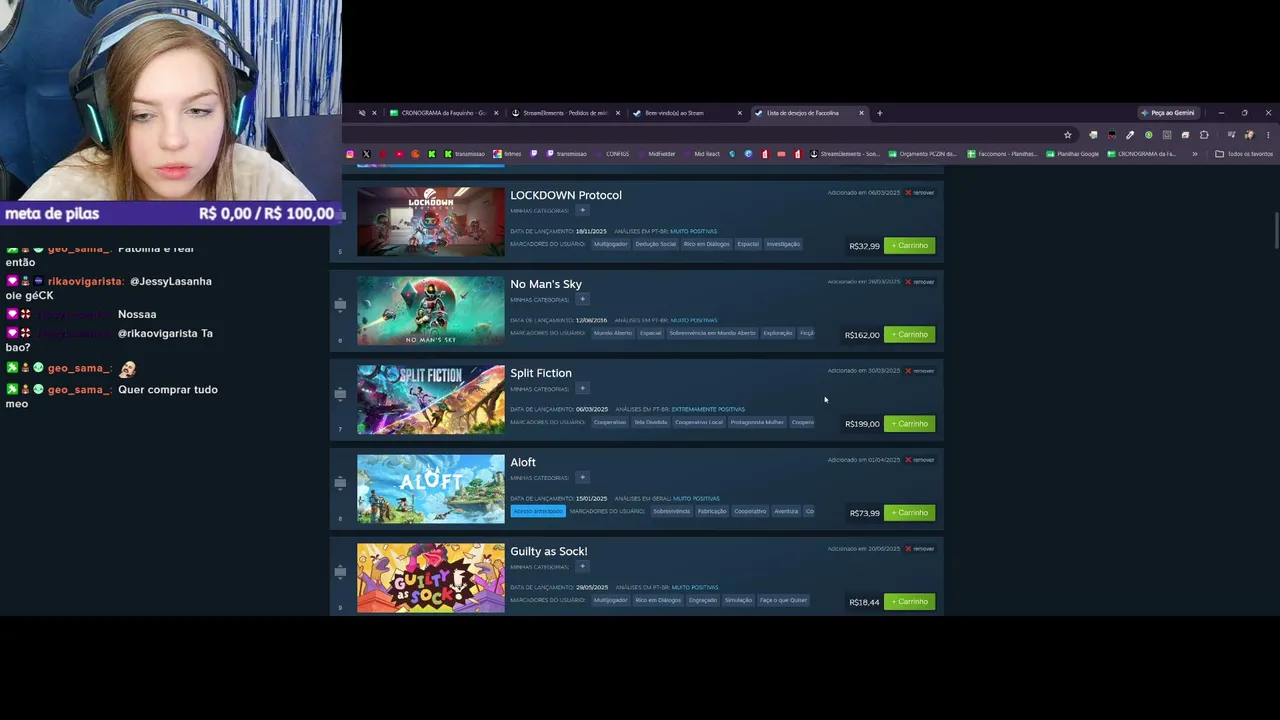Add Guilty as Sock! to the cart
Screen dimensions: 1280x720
[909, 602]
